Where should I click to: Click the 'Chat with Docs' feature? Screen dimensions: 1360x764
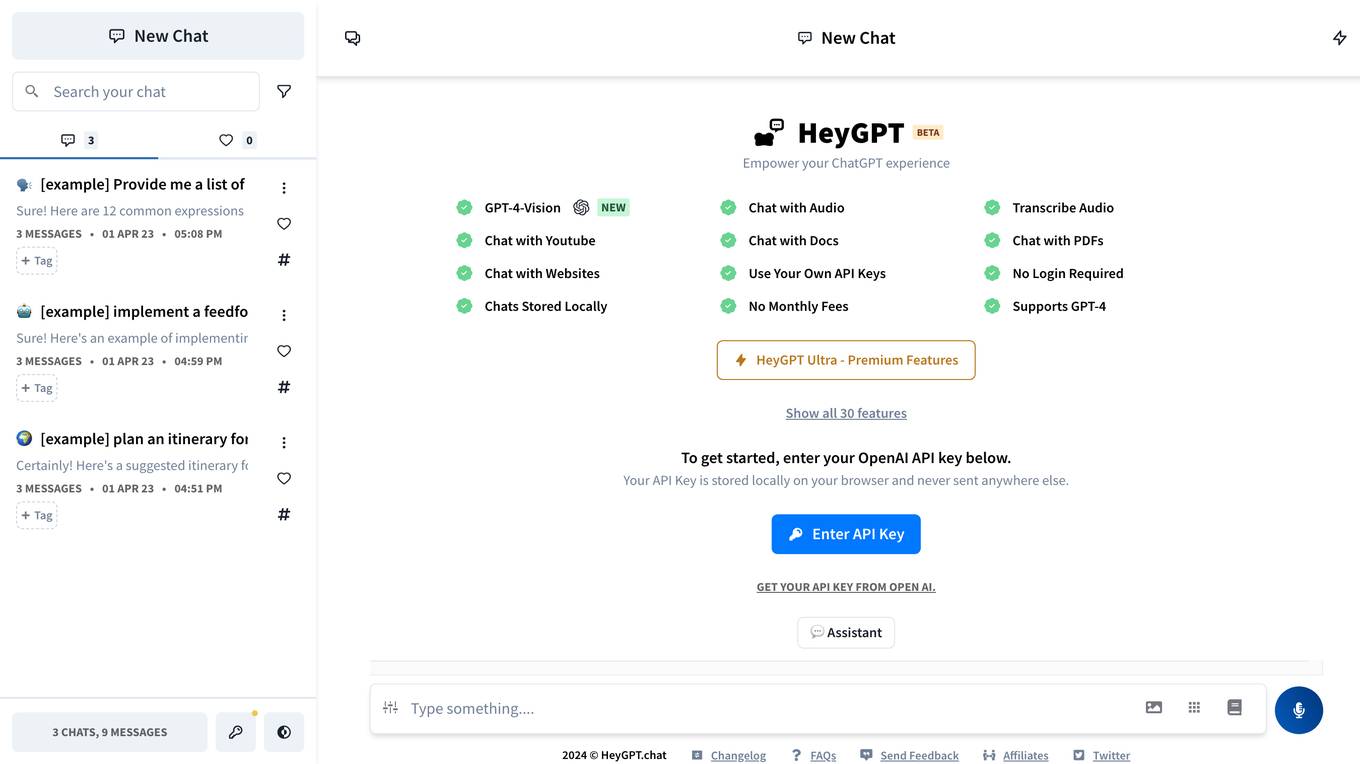pyautogui.click(x=793, y=241)
